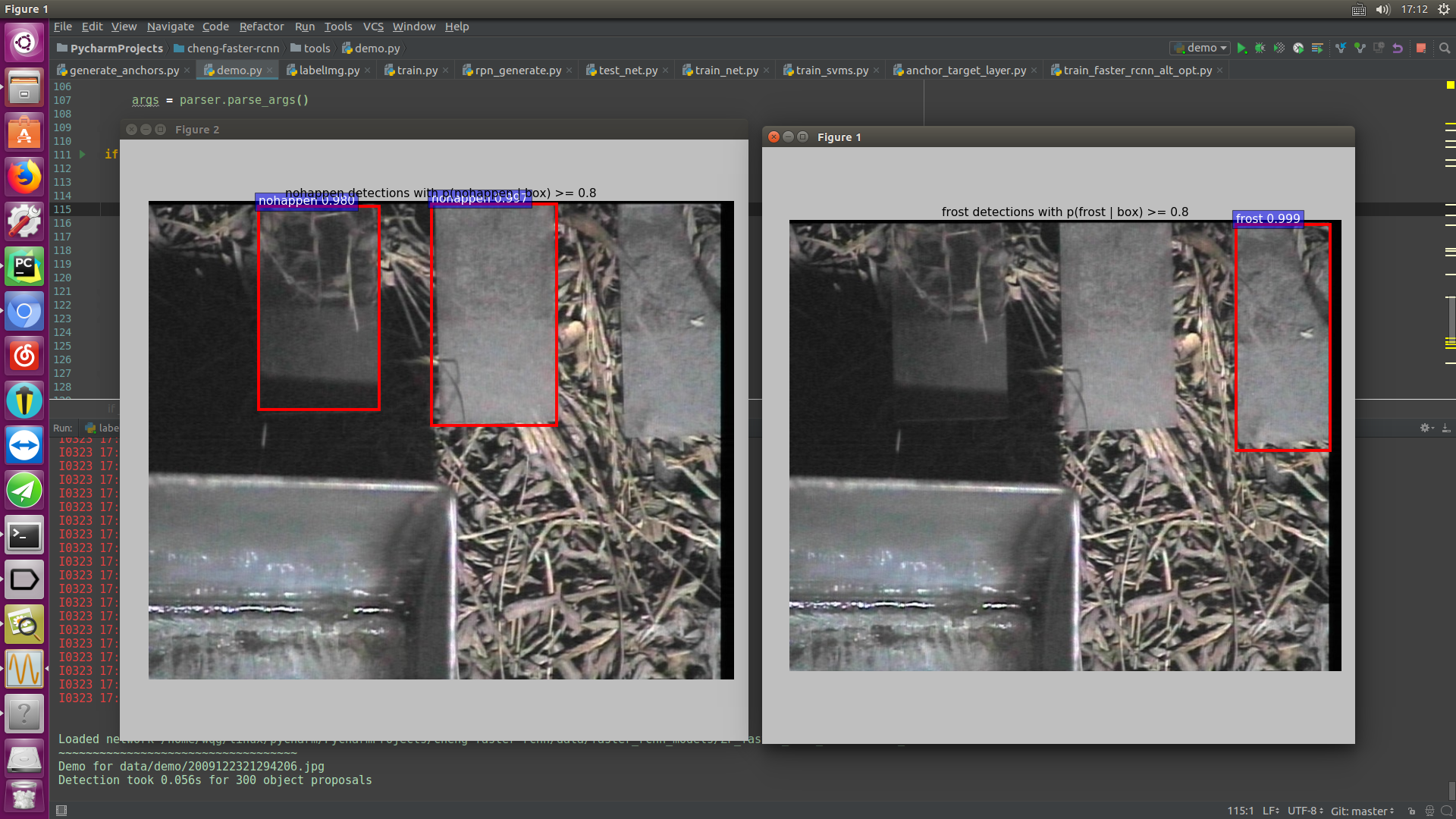The height and width of the screenshot is (819, 1456).
Task: Open Ubuntu dash search launcher
Action: (x=24, y=42)
